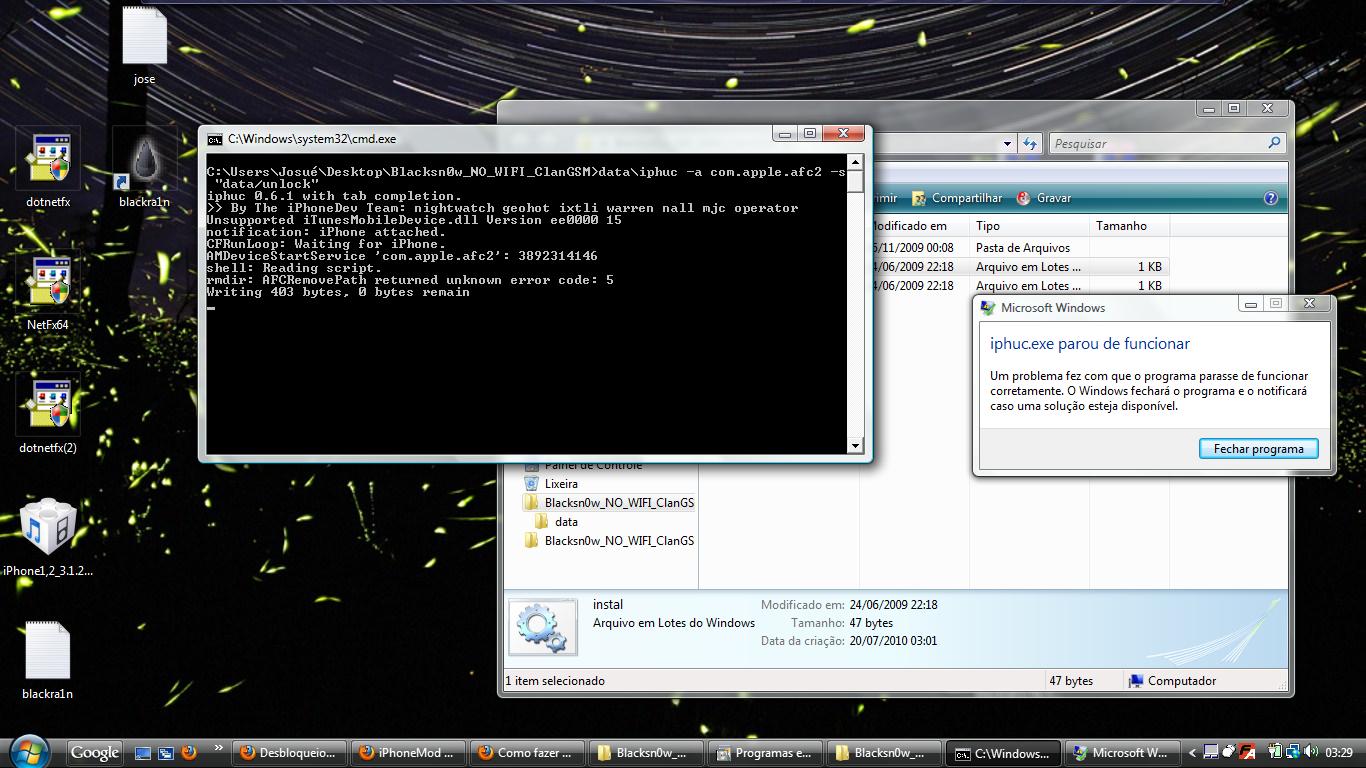Open the jose file on the desktop
The height and width of the screenshot is (768, 1366).
144,47
